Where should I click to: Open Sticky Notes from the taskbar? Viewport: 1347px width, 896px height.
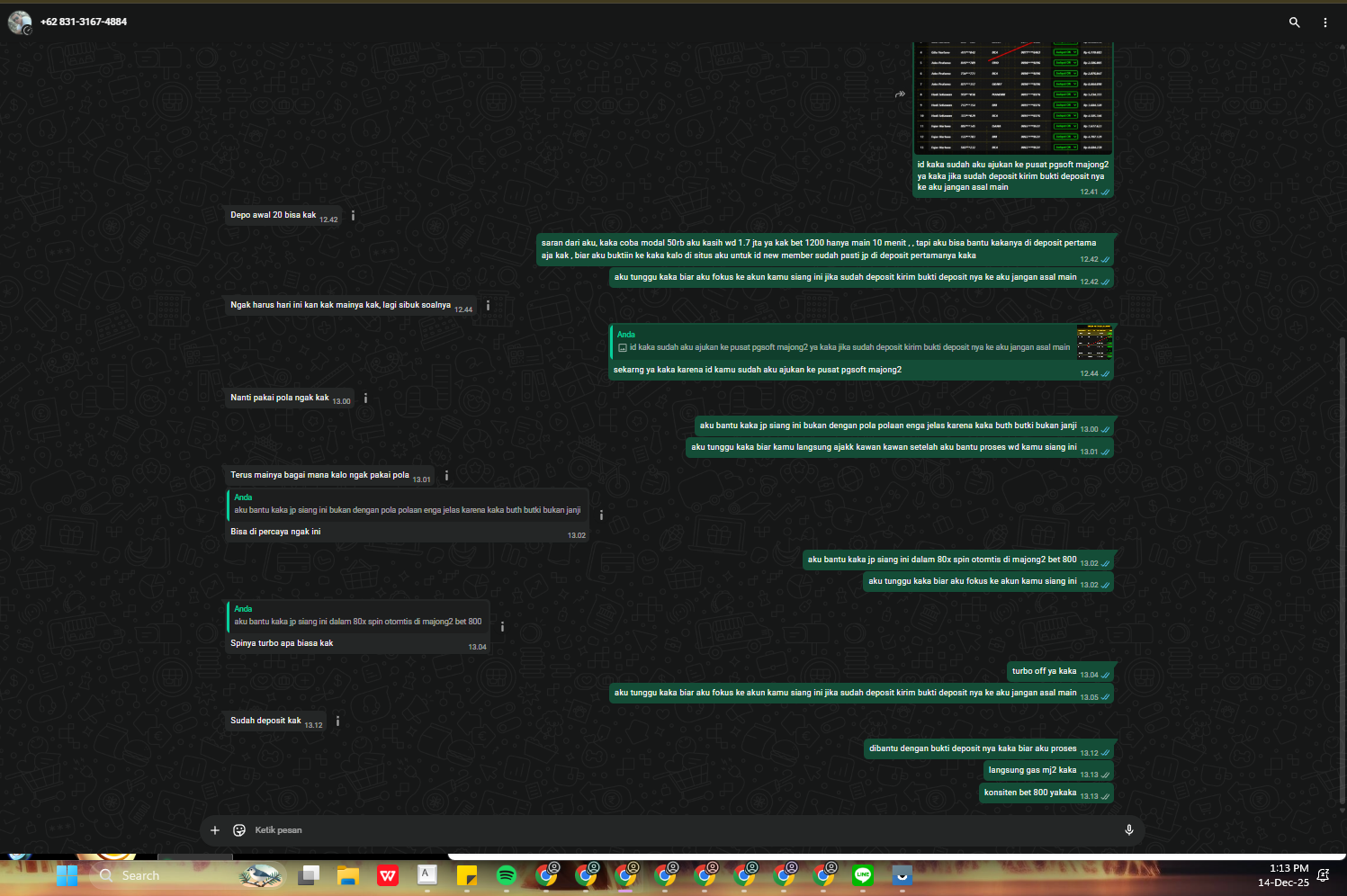[467, 875]
